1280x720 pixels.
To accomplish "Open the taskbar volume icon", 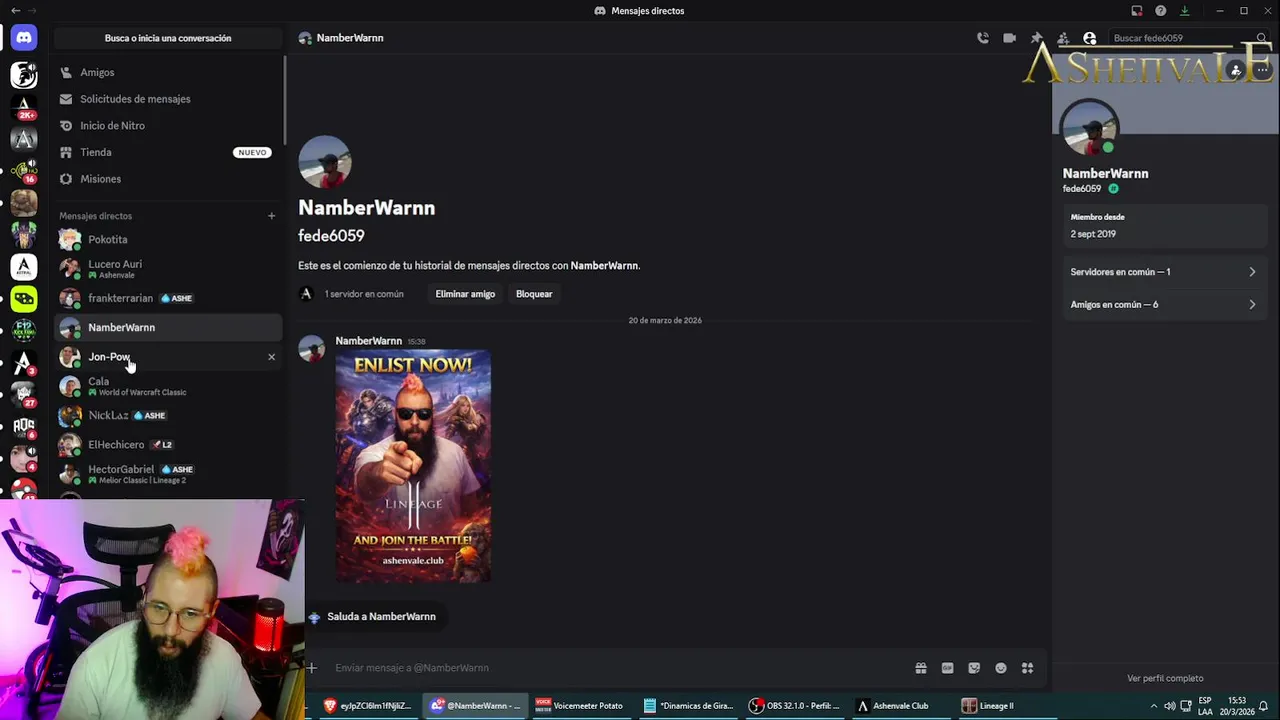I will point(1169,706).
